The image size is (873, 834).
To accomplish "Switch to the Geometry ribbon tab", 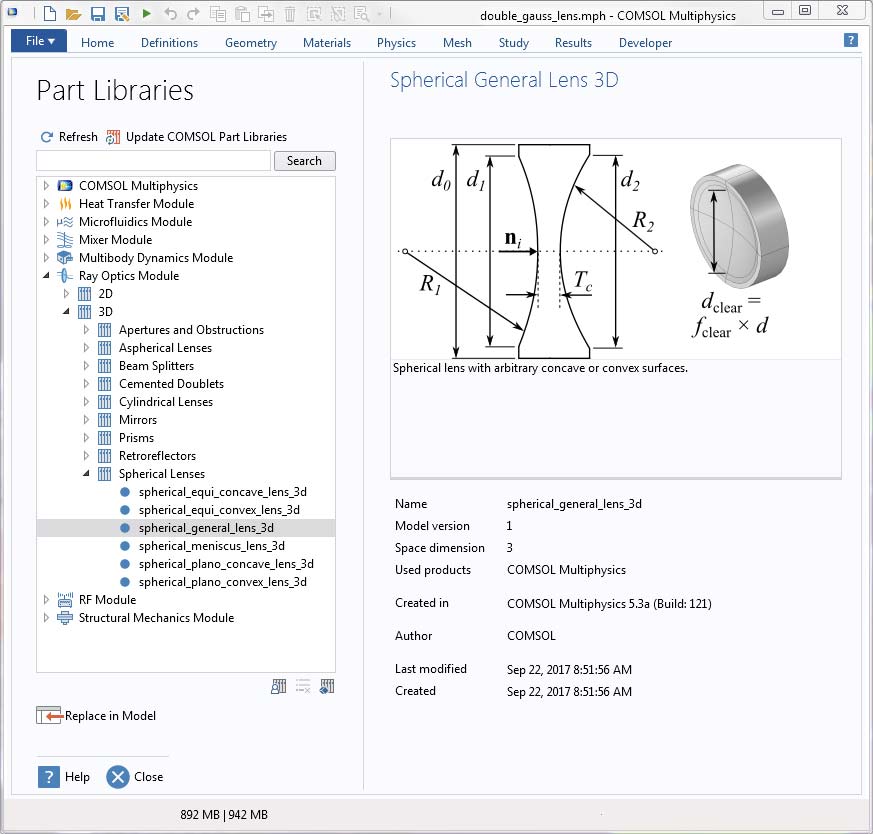I will tap(250, 43).
